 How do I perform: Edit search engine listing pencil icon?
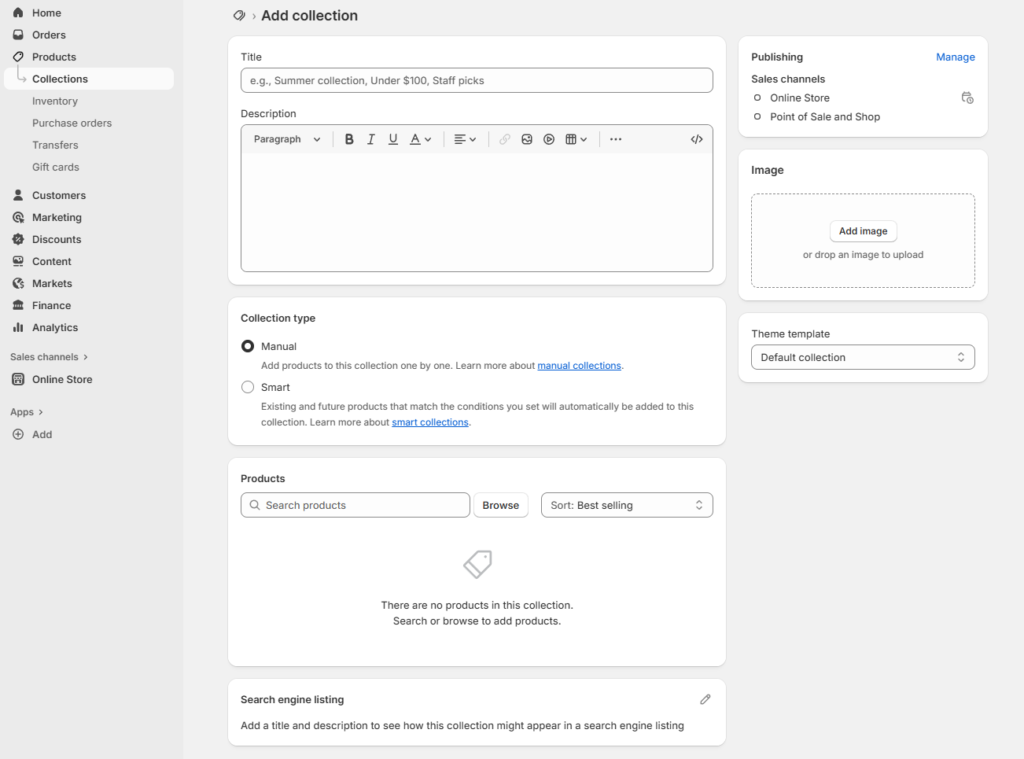(x=705, y=700)
